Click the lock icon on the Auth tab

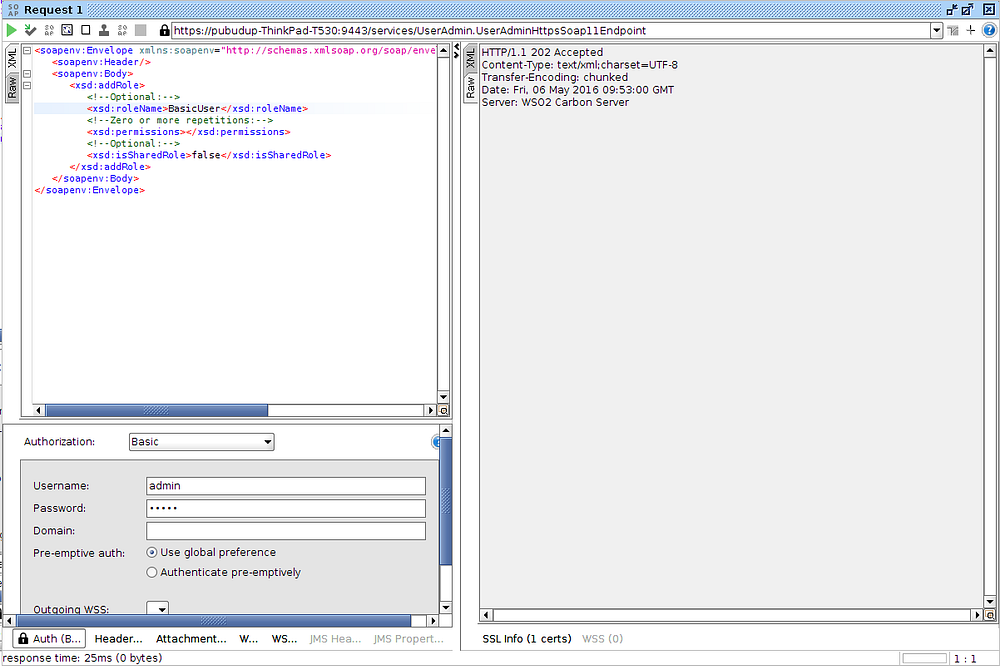coord(23,639)
